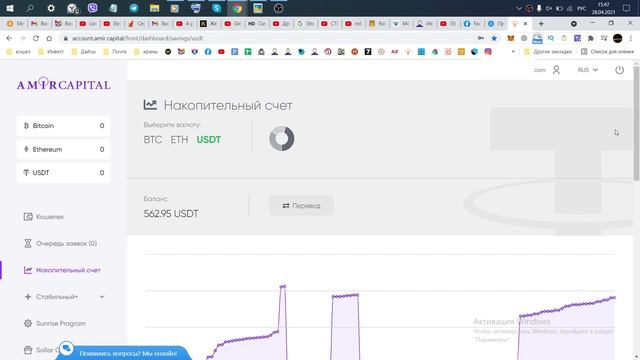Open Viber from the taskbar

pyautogui.click(x=93, y=8)
